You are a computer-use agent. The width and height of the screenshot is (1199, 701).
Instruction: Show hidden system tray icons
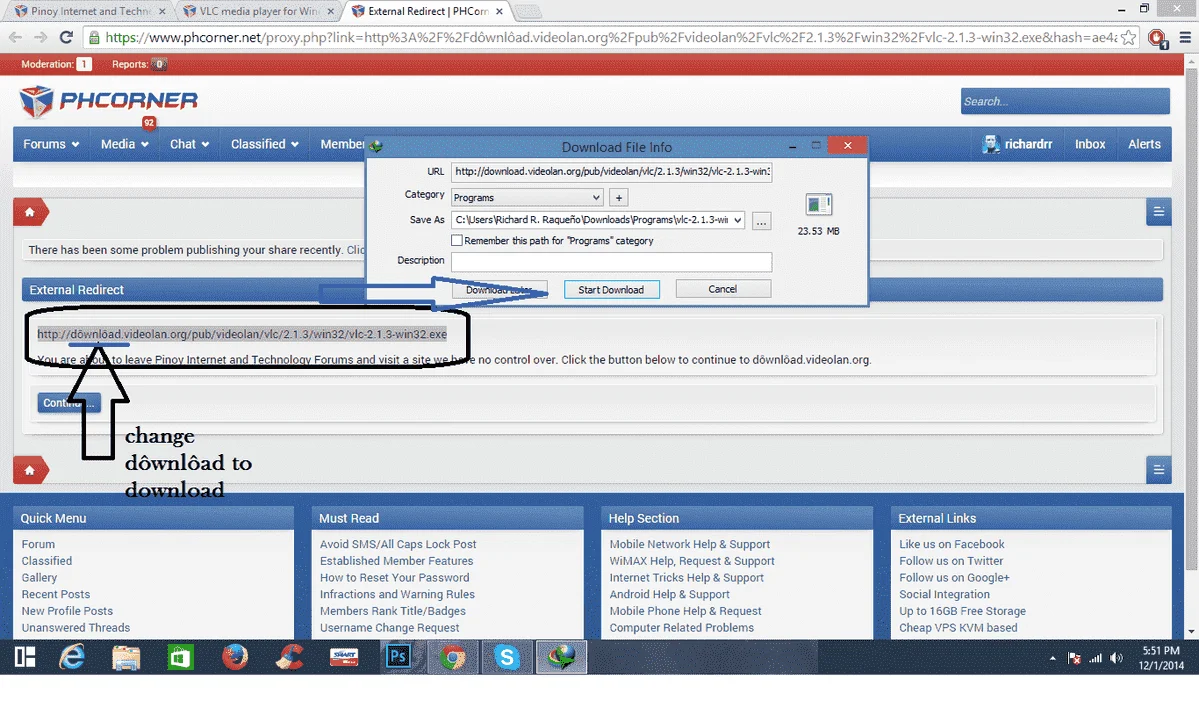[1053, 658]
